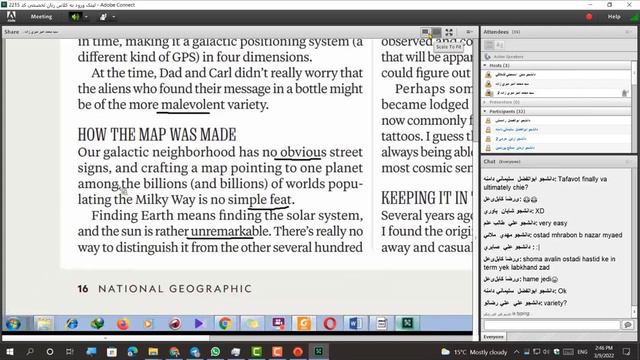Screen dimensions: 640x360
Task: Click the chat message 'variety?'
Action: click(x=555, y=303)
